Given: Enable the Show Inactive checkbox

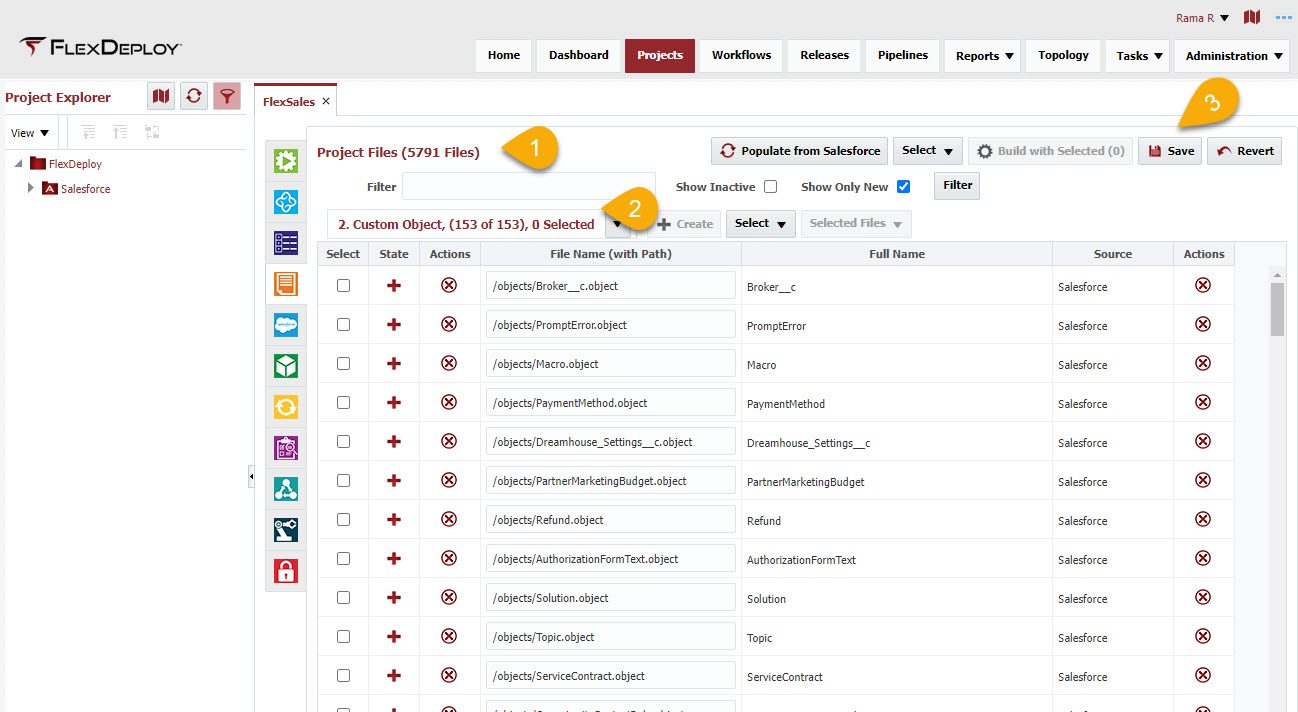Looking at the screenshot, I should [x=770, y=186].
